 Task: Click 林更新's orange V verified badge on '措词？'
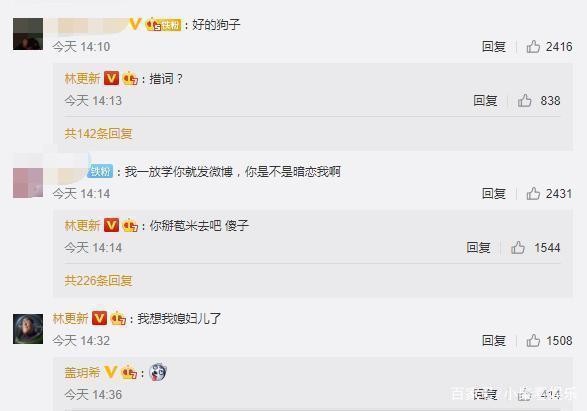(111, 78)
